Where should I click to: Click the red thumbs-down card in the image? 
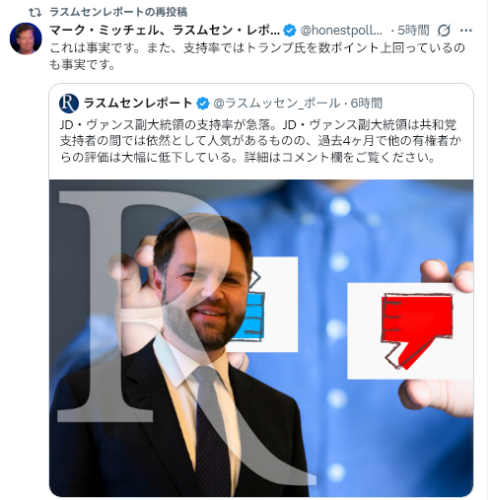tap(410, 331)
